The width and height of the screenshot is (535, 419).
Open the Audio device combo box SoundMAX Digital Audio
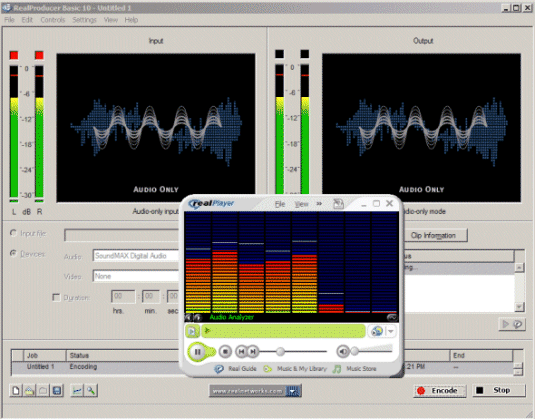[x=135, y=256]
